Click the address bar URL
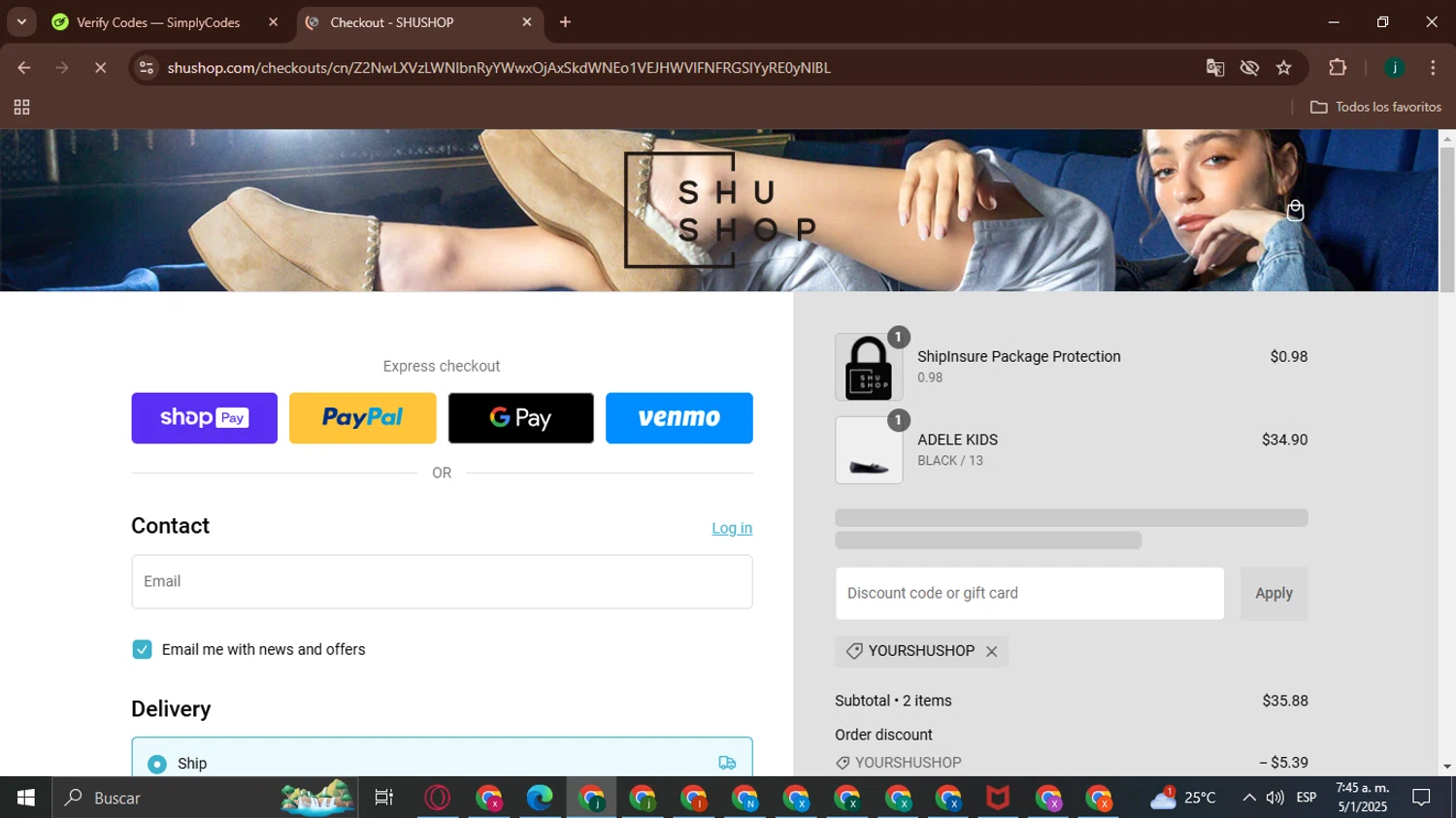The height and width of the screenshot is (818, 1456). tap(499, 68)
